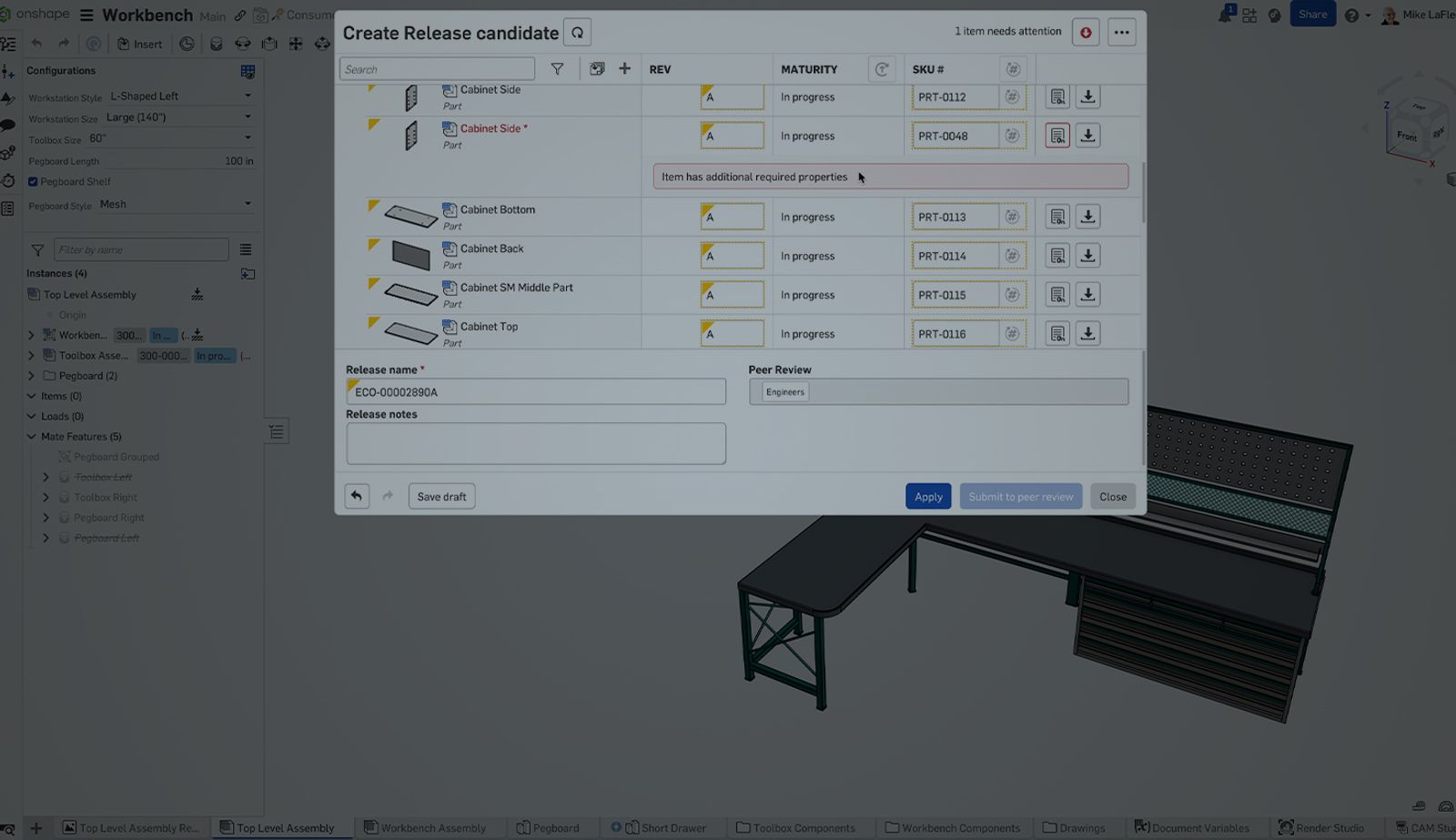Open the Onshape main hamburger menu

point(85,15)
